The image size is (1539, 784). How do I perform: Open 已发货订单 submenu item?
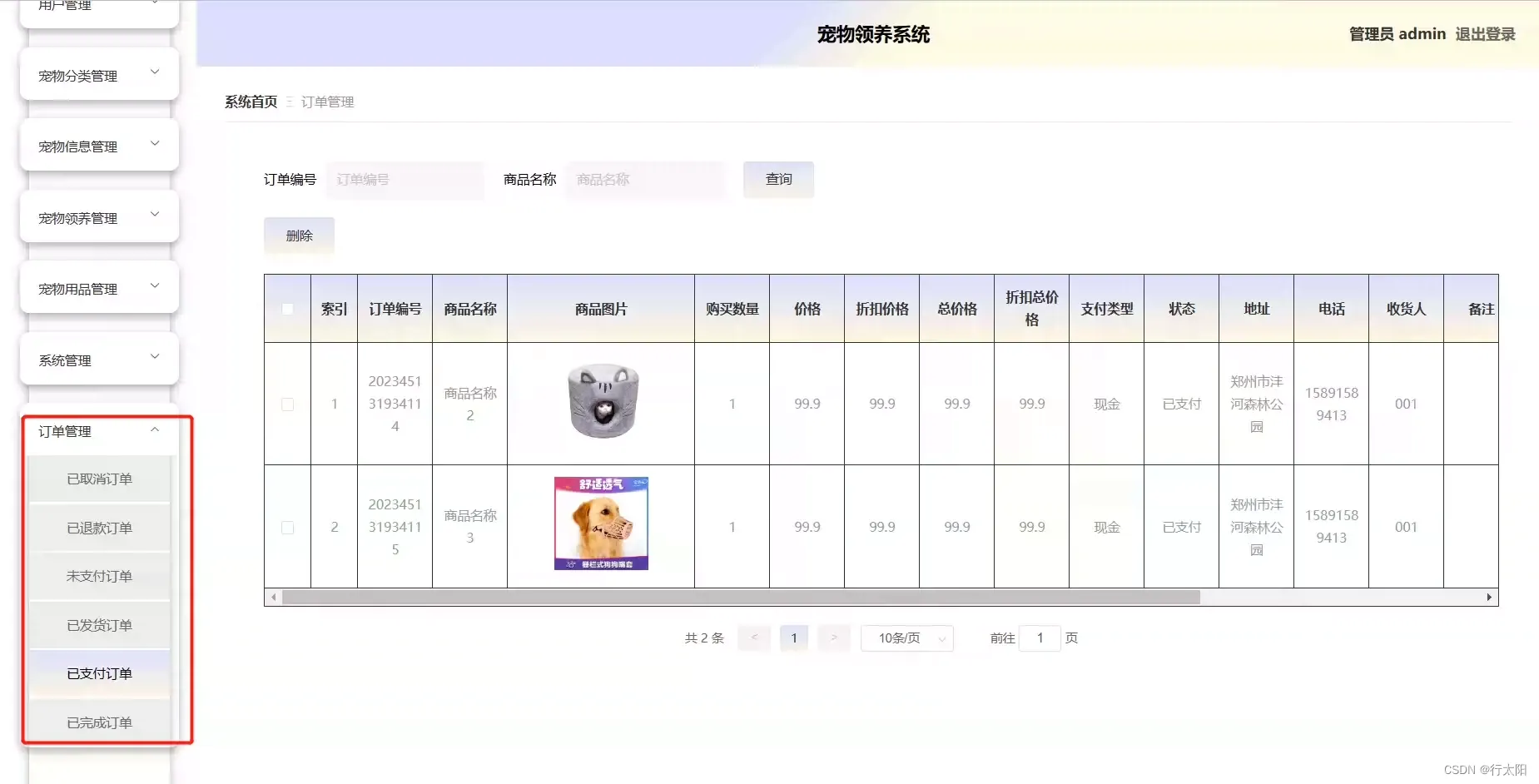click(x=99, y=625)
